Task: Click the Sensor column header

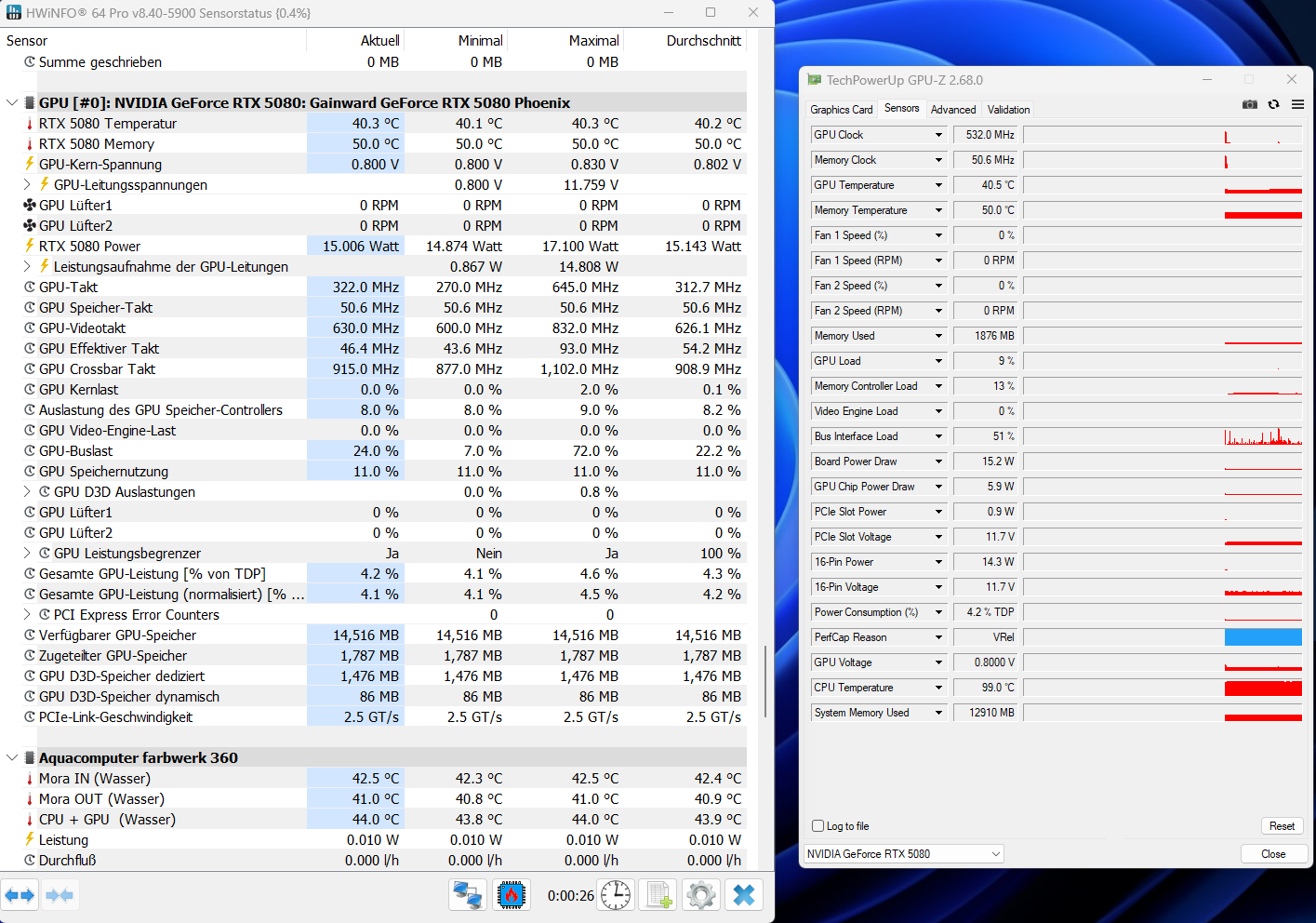Action: pyautogui.click(x=153, y=41)
